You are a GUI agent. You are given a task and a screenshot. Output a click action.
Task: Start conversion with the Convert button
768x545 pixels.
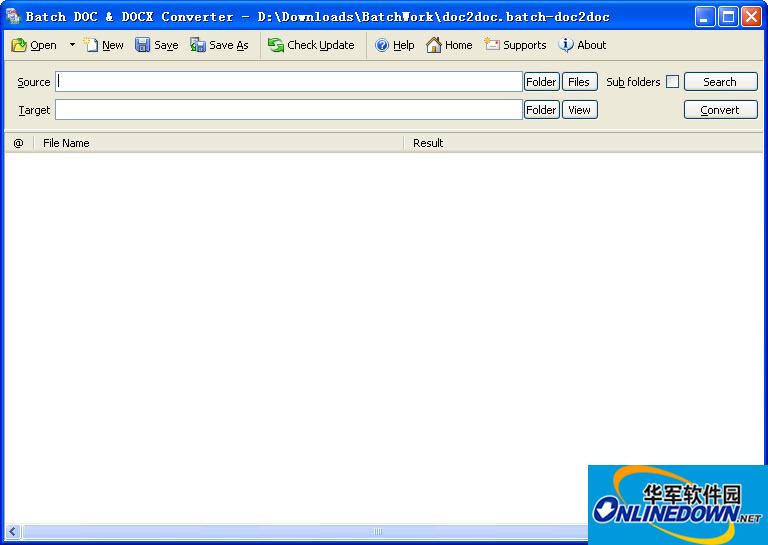click(720, 110)
